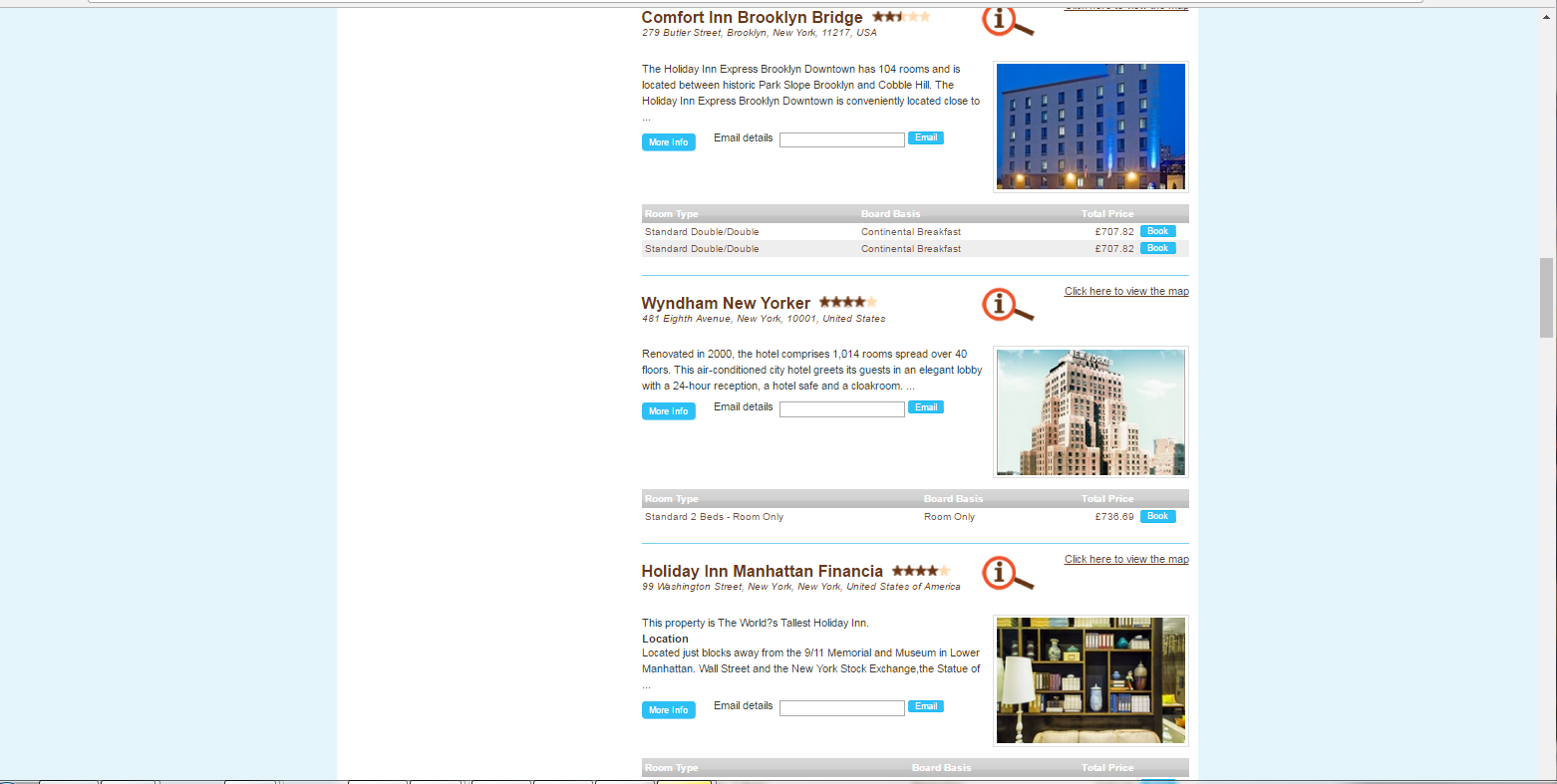This screenshot has width=1557, height=784.
Task: Click the page's vertical scrollbar thumb
Action: tap(1546, 298)
